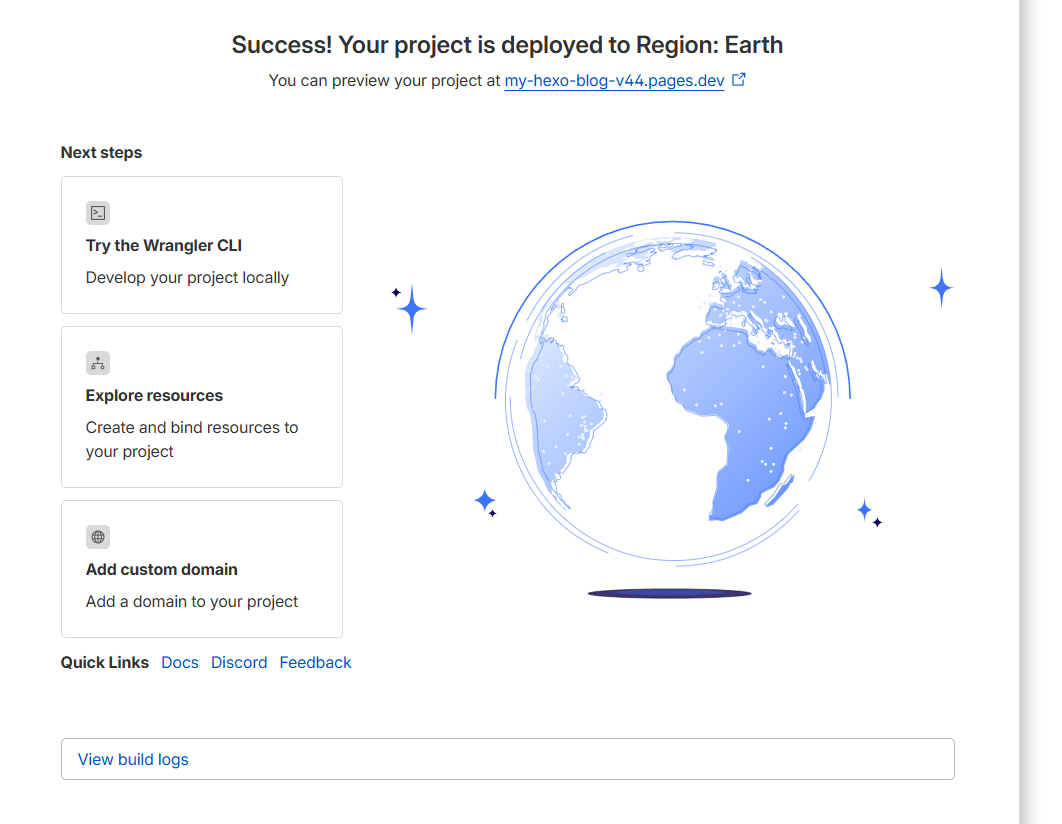
Task: Click the resources tree icon in Explore card
Action: click(98, 363)
